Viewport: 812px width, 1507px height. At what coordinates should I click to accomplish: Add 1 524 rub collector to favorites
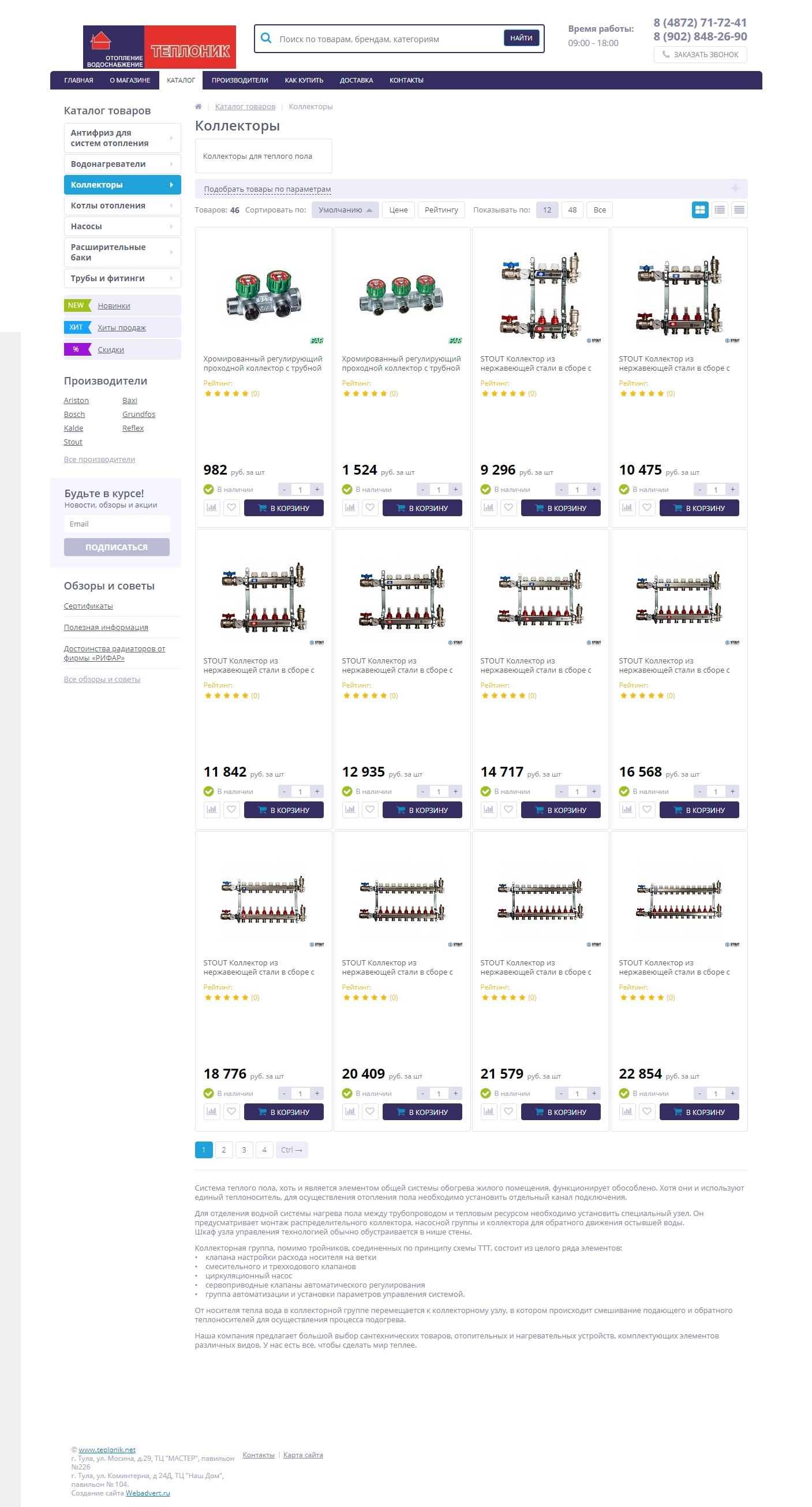pyautogui.click(x=370, y=508)
